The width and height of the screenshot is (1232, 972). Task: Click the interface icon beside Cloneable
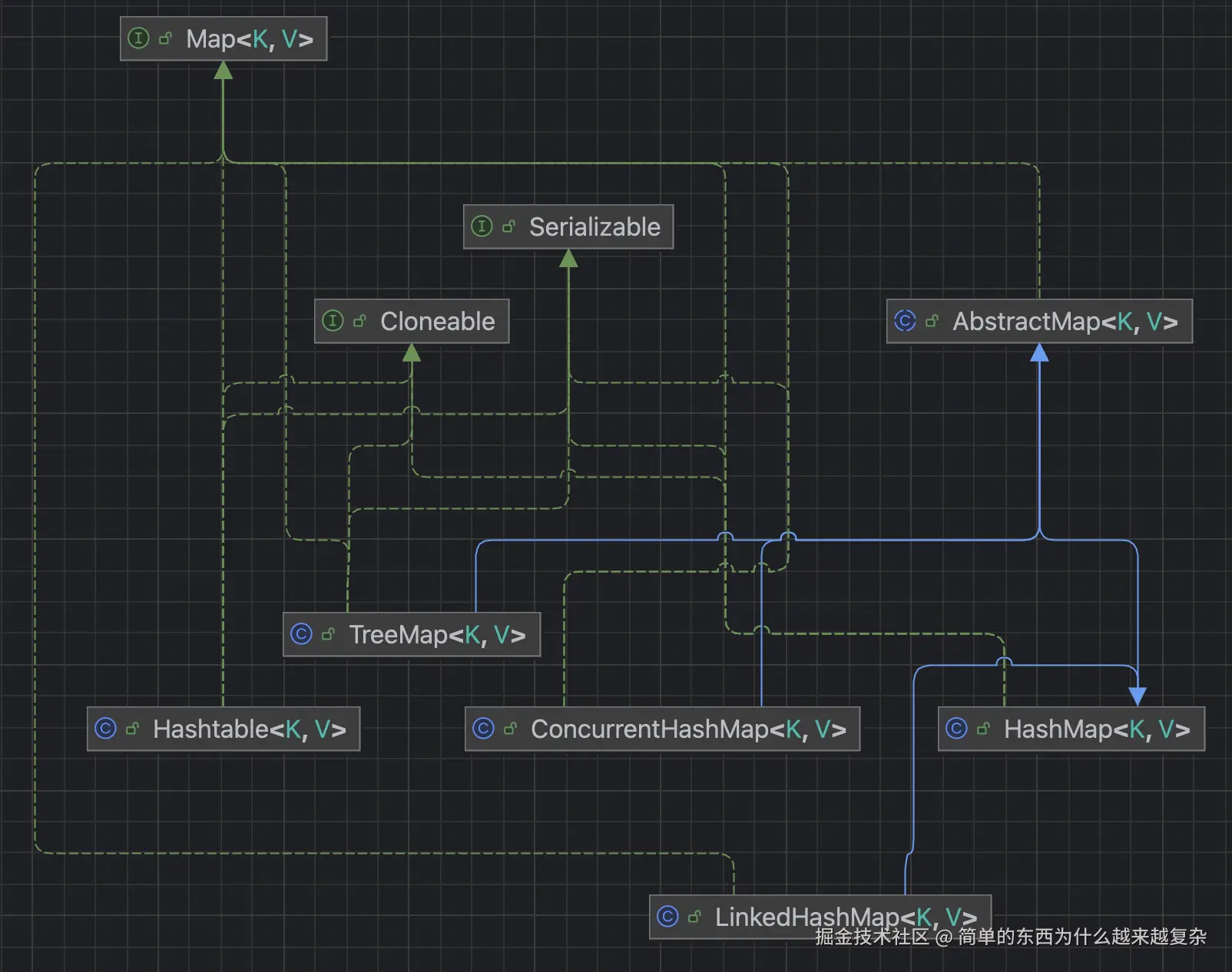click(x=333, y=321)
